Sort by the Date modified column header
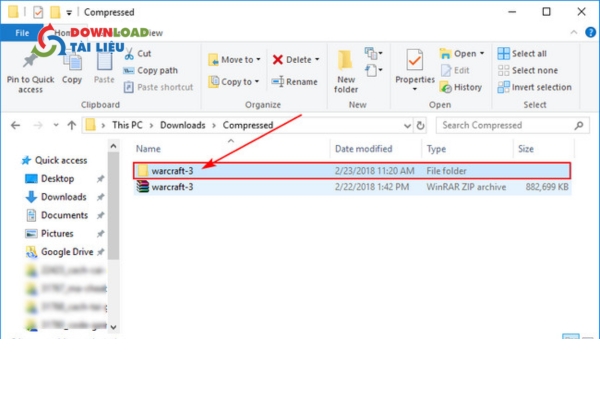The image size is (600, 400). (x=363, y=148)
